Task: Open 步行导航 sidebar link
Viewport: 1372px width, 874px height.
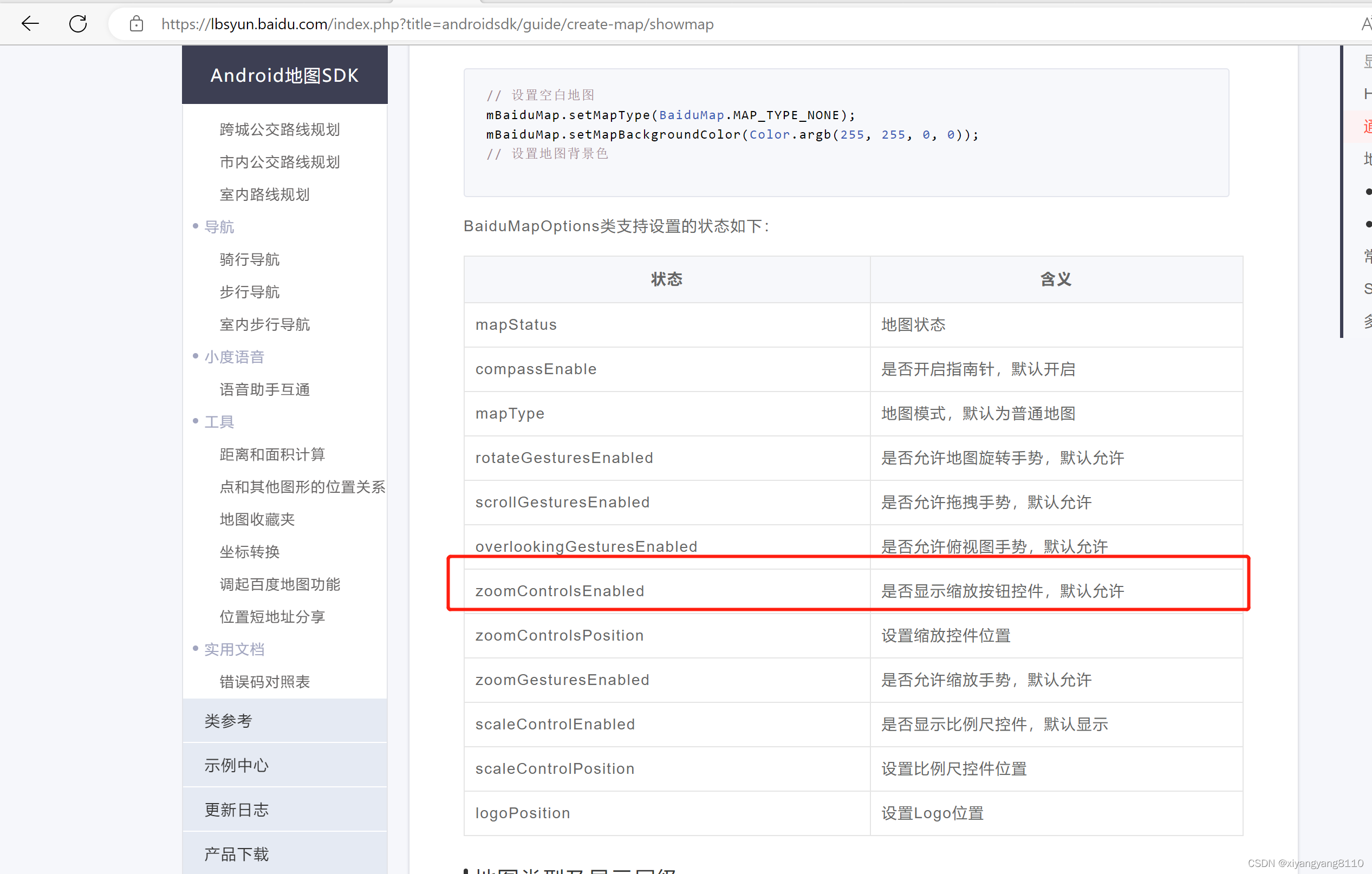Action: [250, 292]
